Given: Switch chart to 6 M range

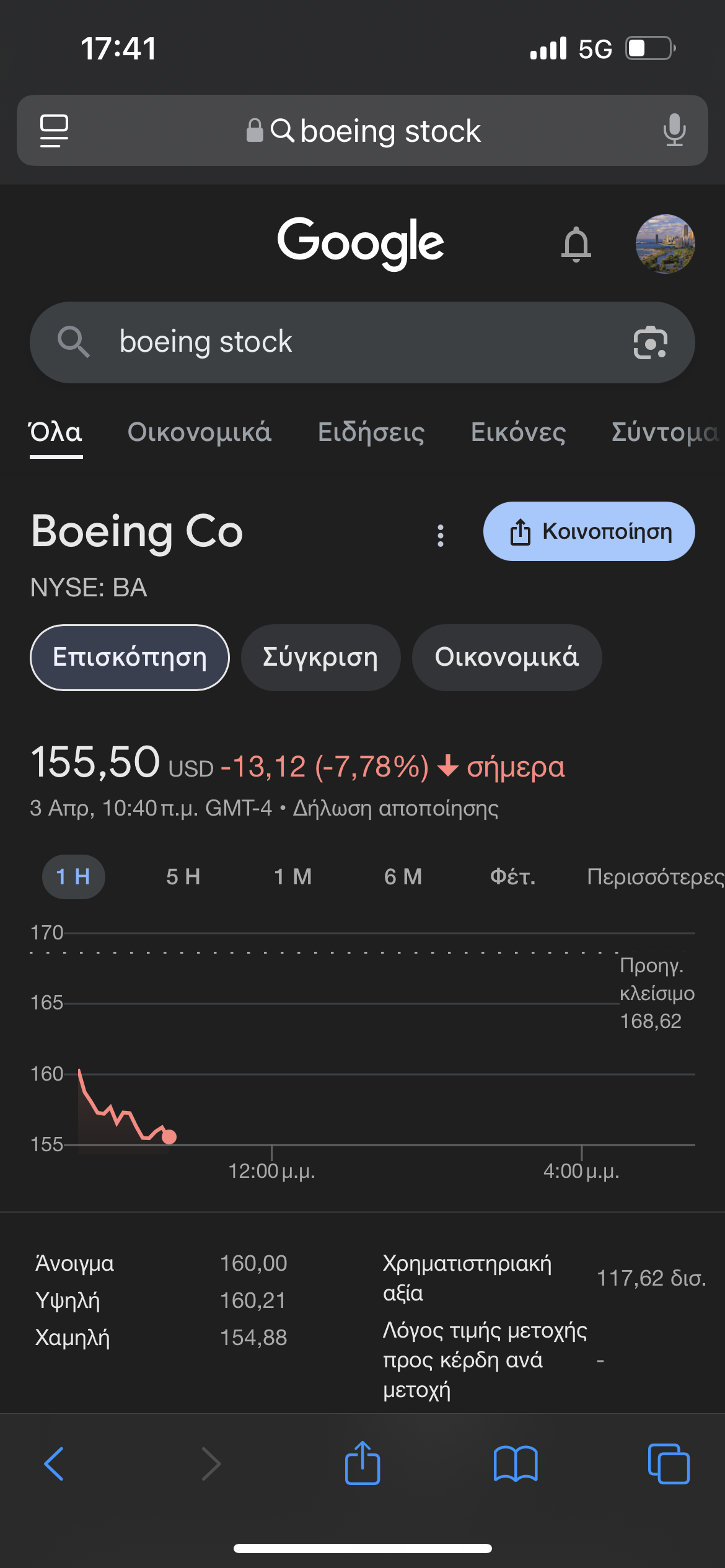Looking at the screenshot, I should tap(403, 877).
